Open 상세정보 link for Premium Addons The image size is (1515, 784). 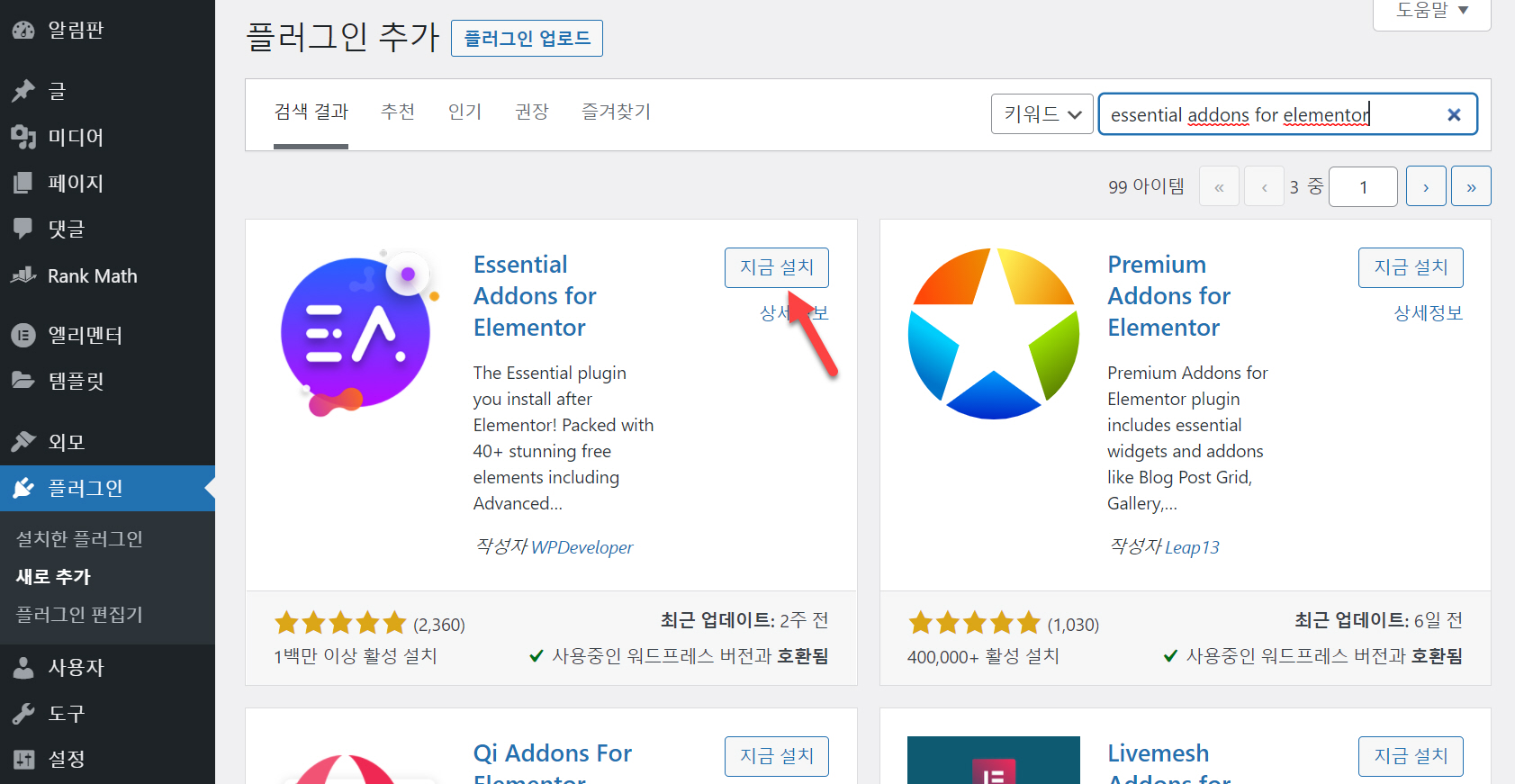[1429, 313]
